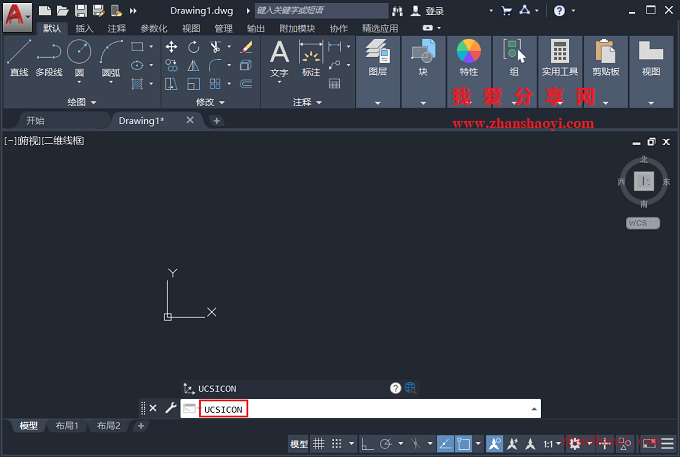Open the Clipboard (剪贴板) panel

(606, 72)
